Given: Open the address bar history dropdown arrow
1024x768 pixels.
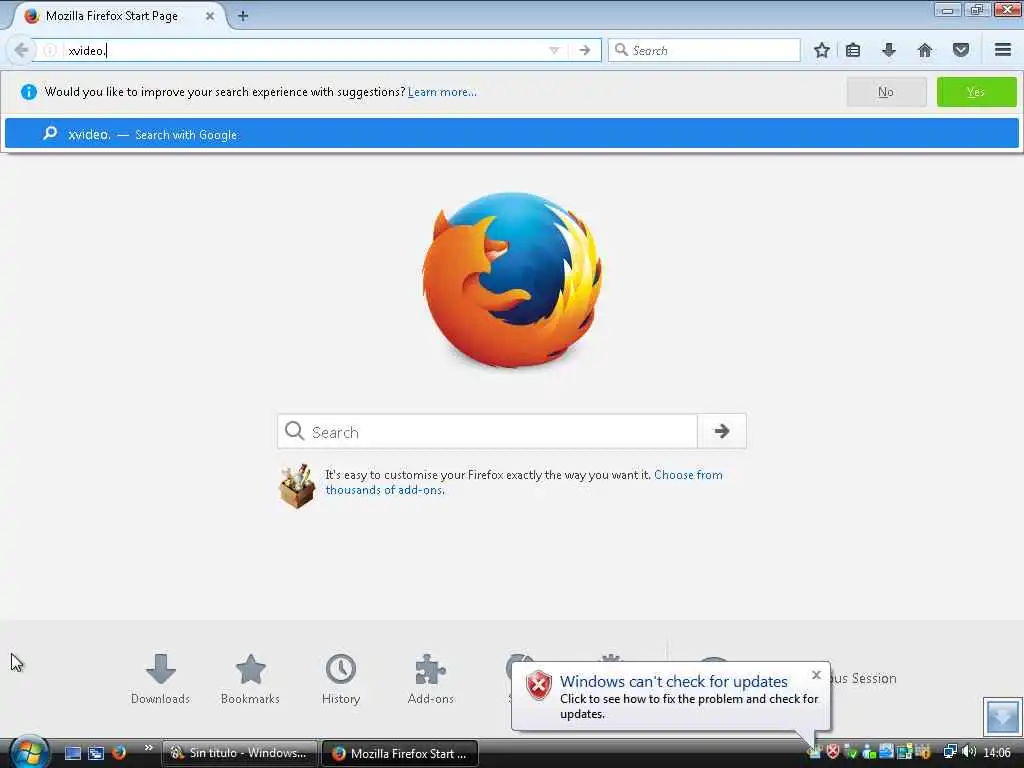Looking at the screenshot, I should click(554, 50).
